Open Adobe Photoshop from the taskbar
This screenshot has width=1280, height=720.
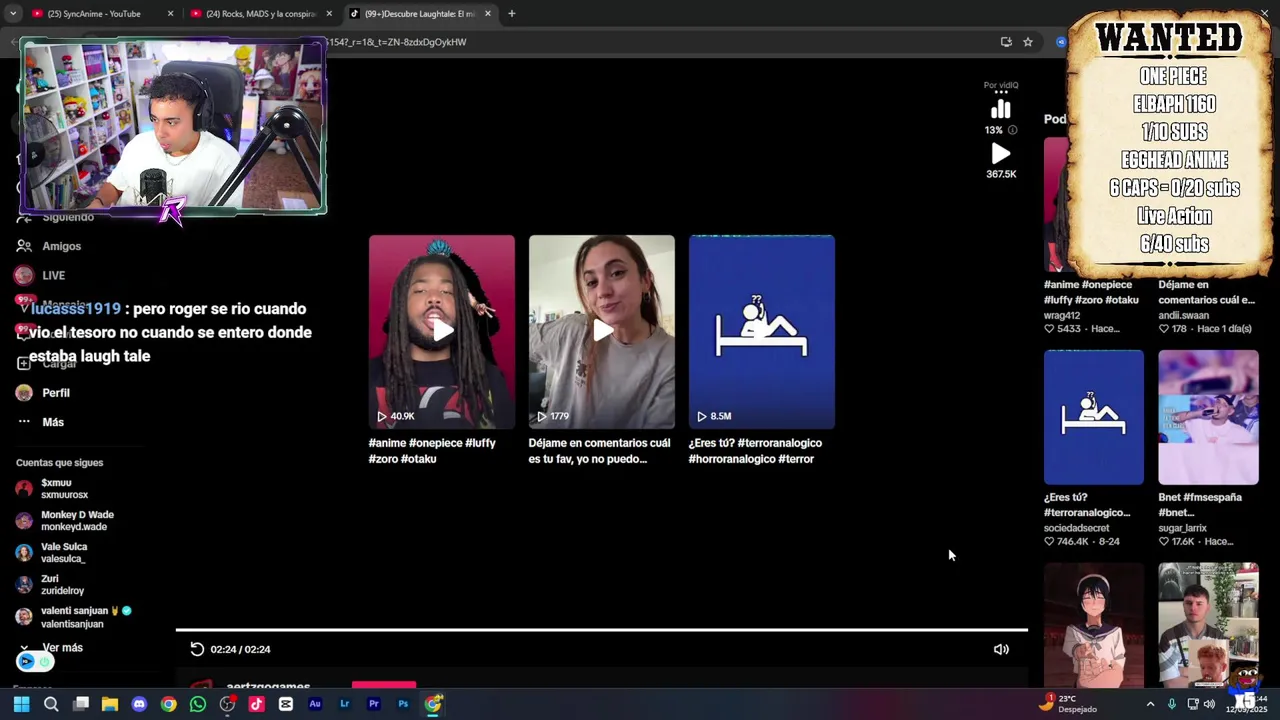pyautogui.click(x=403, y=704)
